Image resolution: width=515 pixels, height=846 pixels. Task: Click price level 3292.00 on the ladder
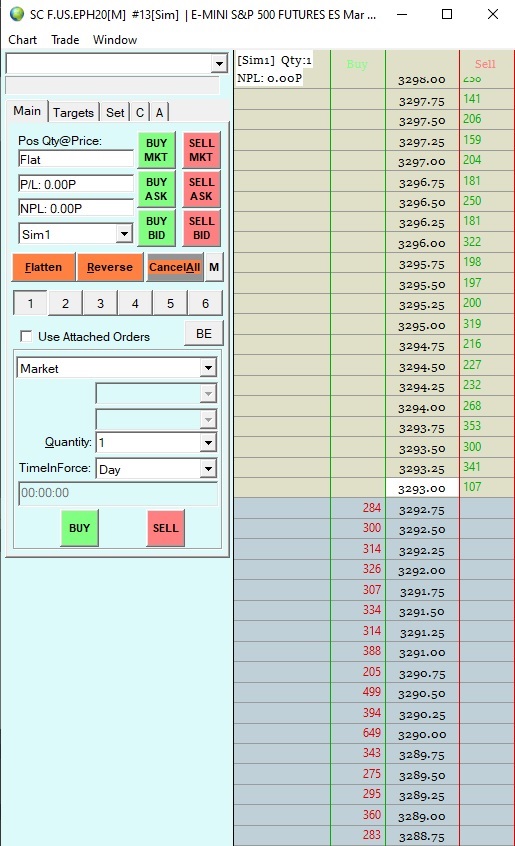[x=422, y=570]
